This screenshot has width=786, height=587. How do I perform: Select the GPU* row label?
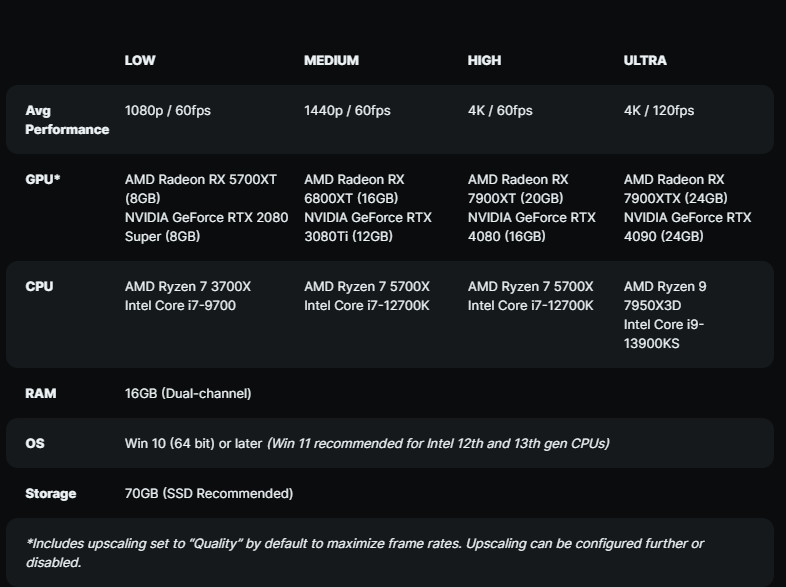coord(43,179)
